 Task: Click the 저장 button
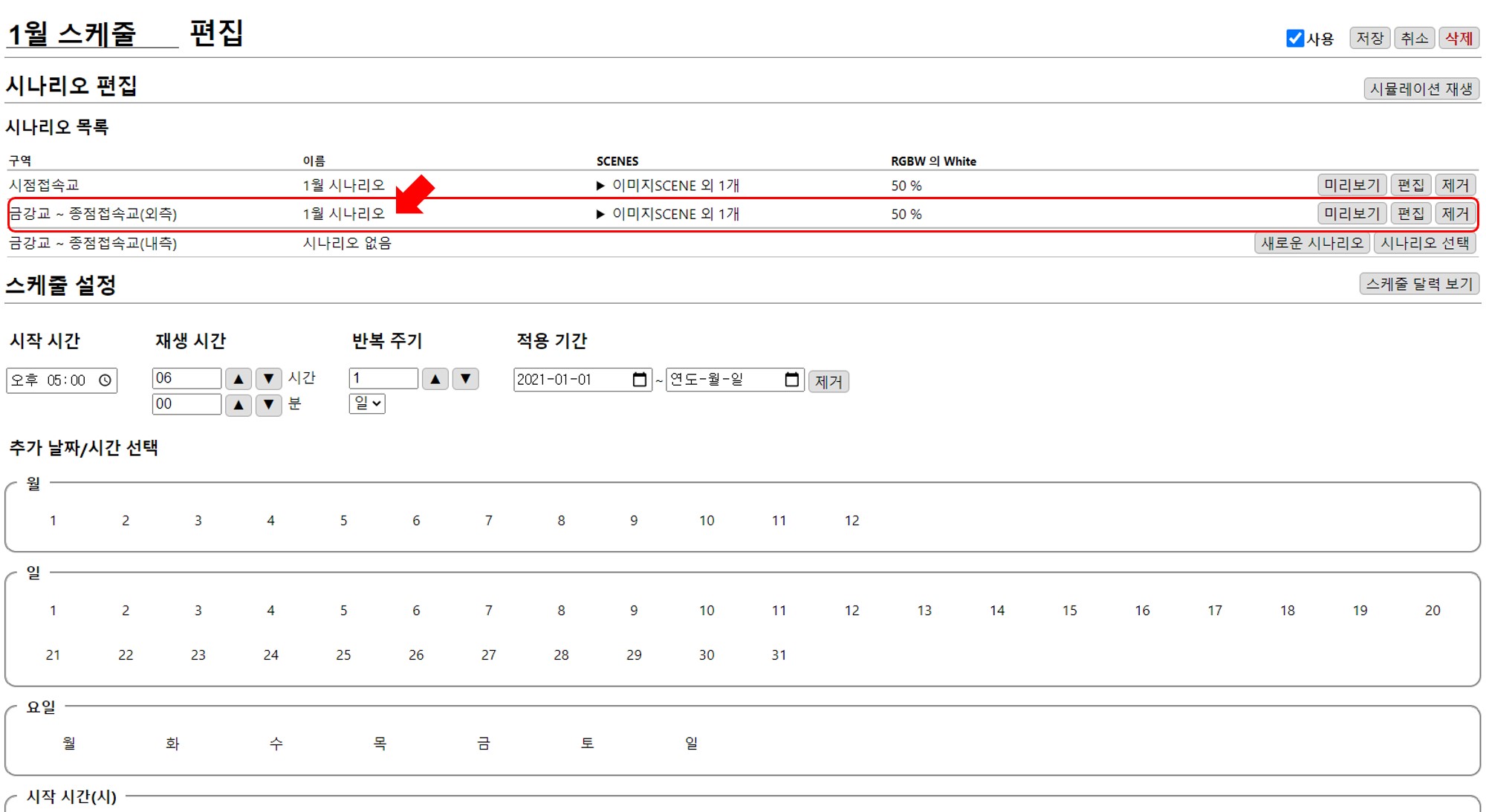click(1370, 38)
